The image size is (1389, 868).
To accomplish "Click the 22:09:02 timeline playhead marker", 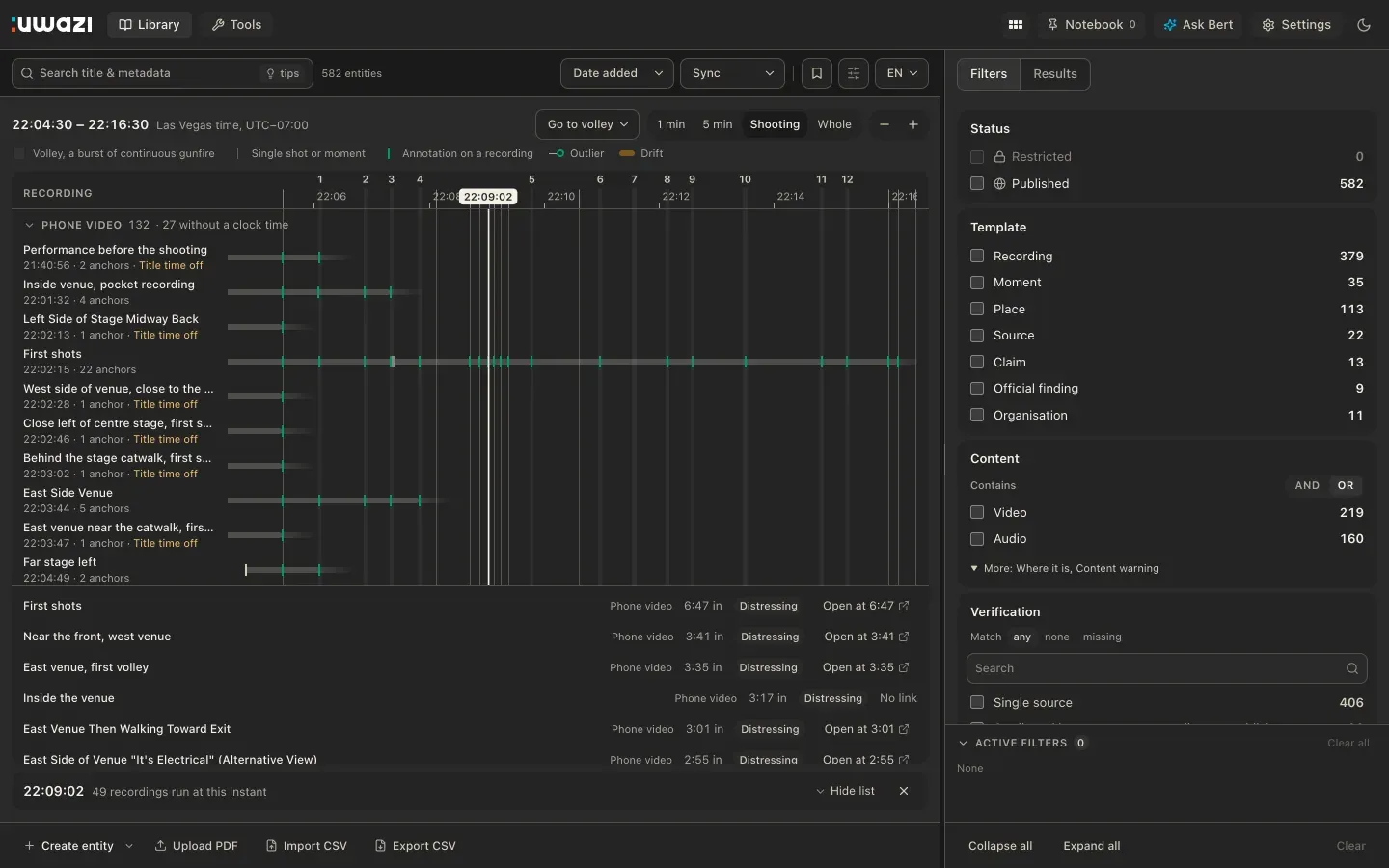I will pos(488,197).
